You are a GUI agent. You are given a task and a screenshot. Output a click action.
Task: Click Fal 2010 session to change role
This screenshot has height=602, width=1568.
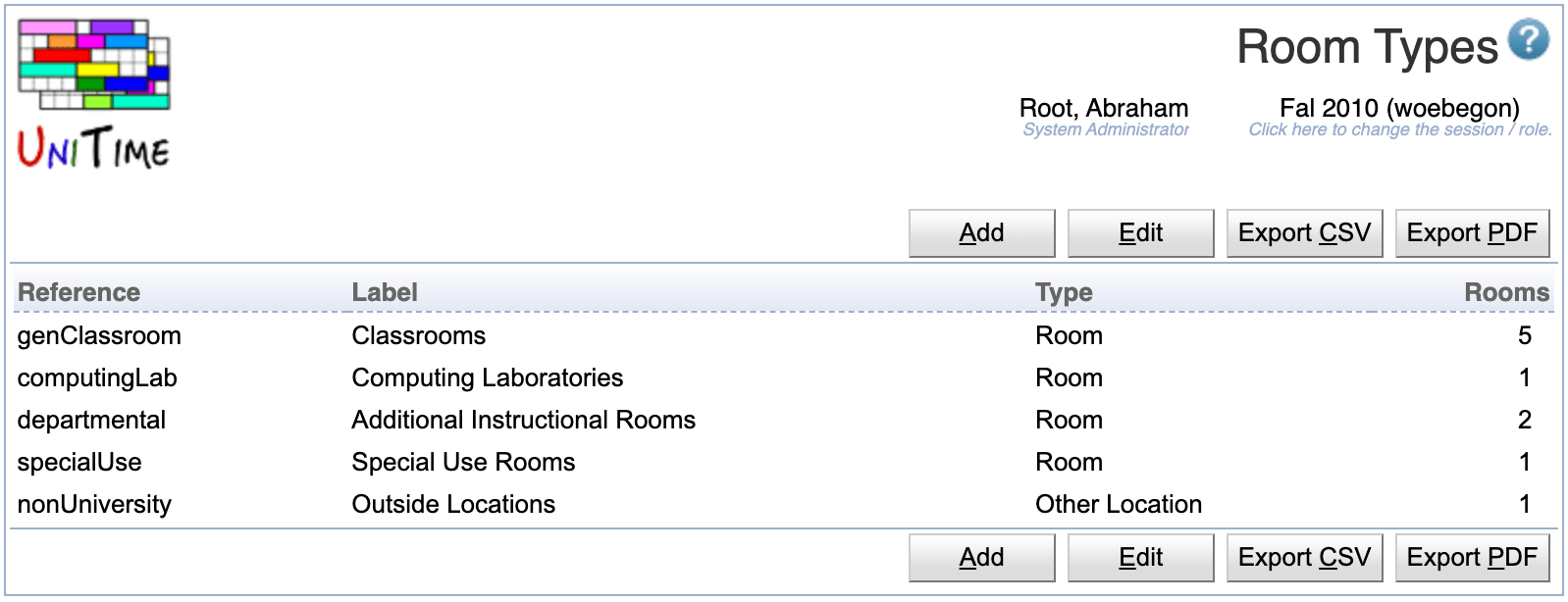point(1398,109)
